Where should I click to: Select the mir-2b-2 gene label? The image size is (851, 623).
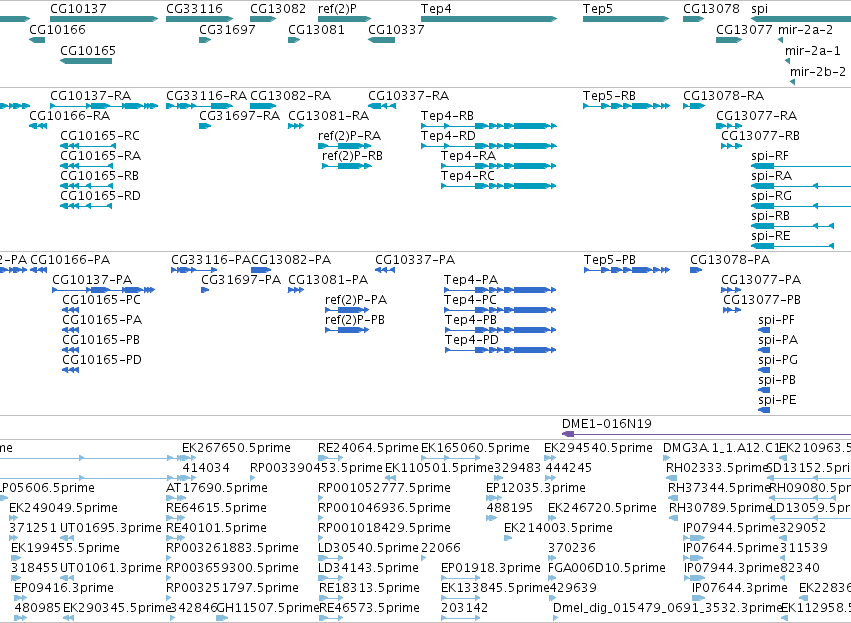coord(818,71)
